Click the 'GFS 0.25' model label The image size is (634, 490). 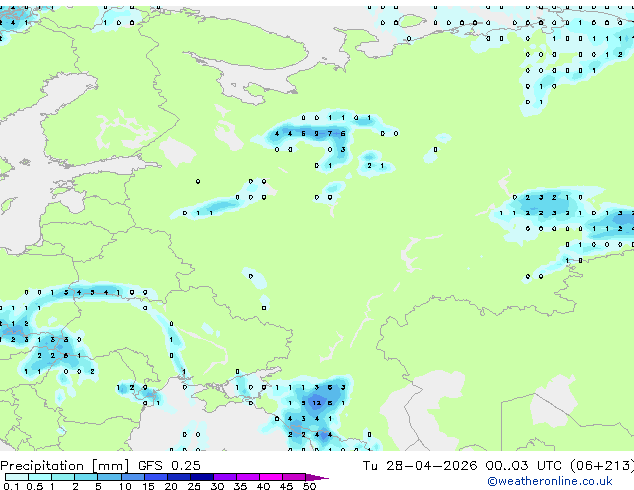tap(169, 466)
